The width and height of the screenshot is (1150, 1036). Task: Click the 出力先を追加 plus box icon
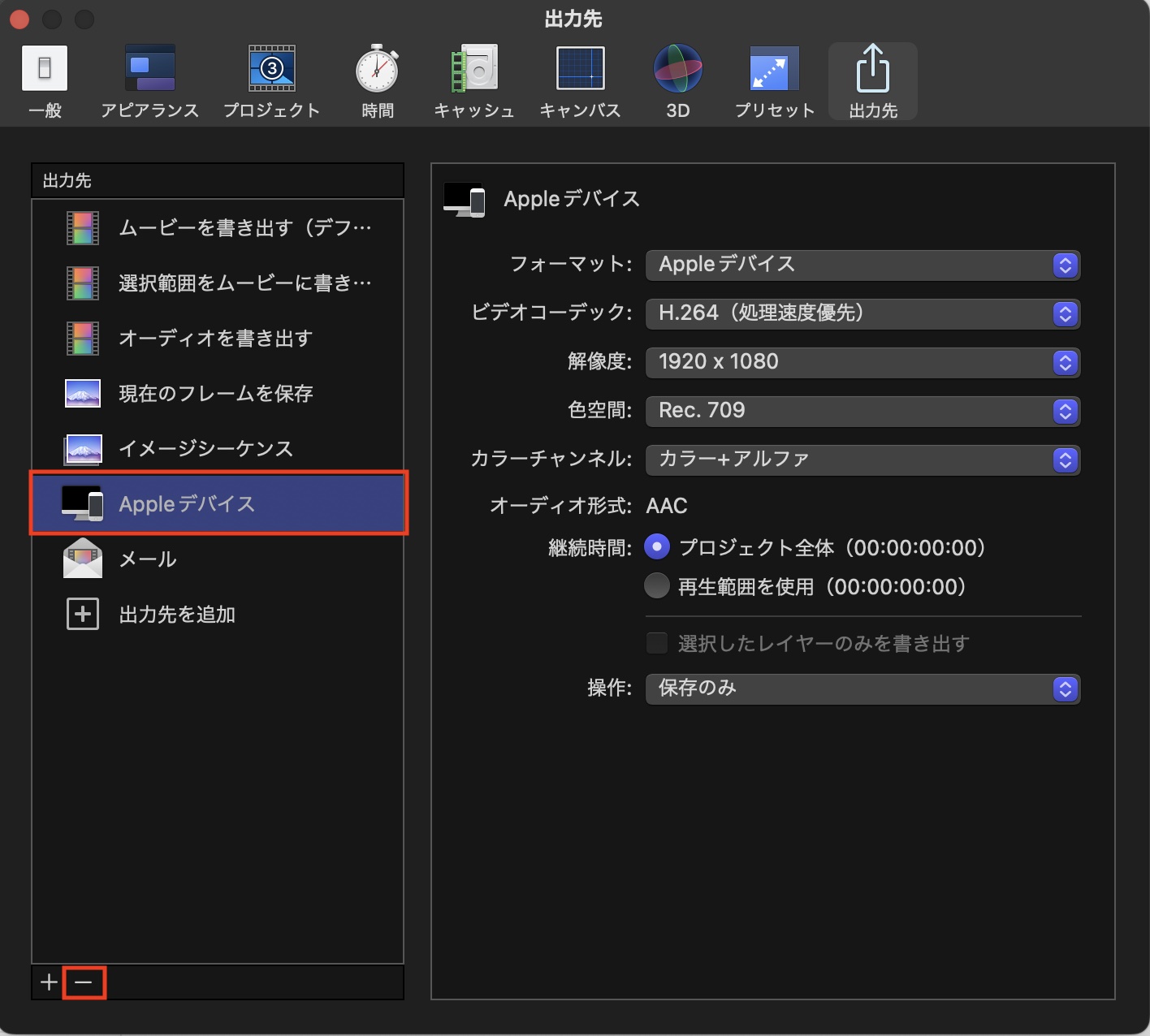(83, 615)
